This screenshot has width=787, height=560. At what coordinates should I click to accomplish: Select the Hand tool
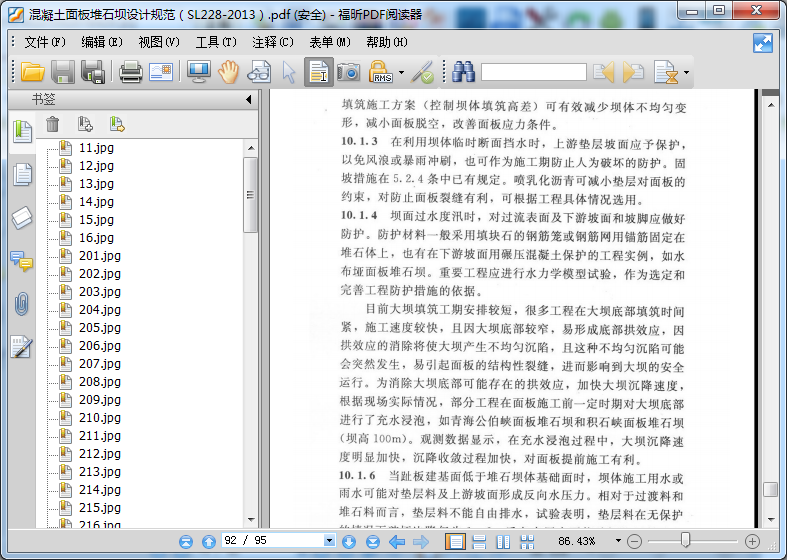click(x=228, y=72)
